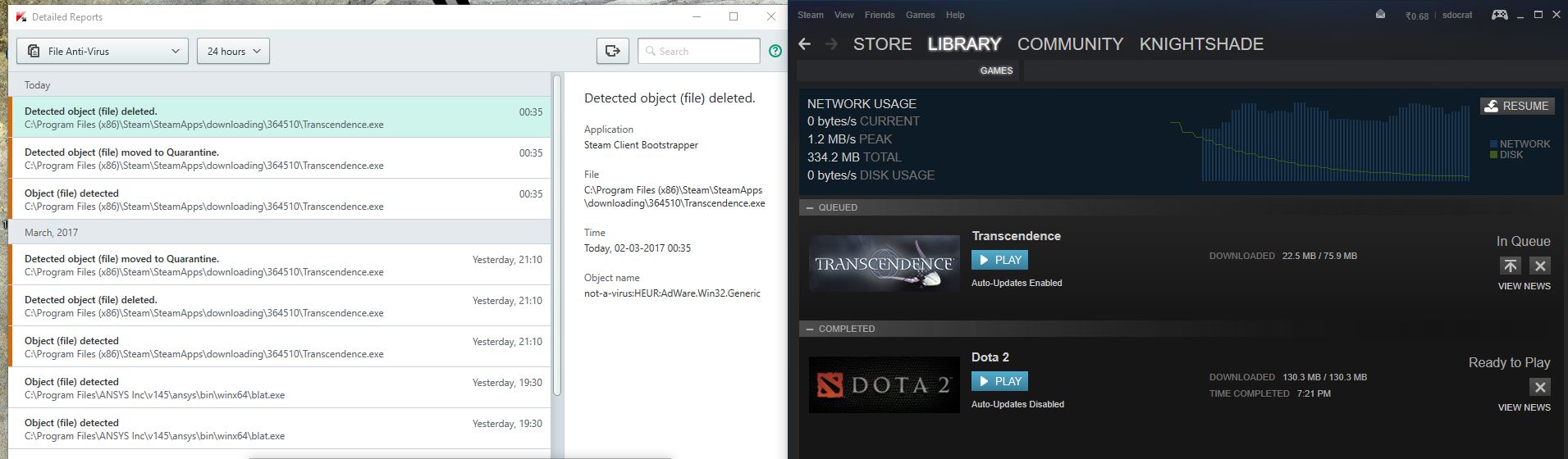This screenshot has width=1568, height=459.
Task: Click 'Steam Client Bootstrapper' application text
Action: tap(641, 145)
